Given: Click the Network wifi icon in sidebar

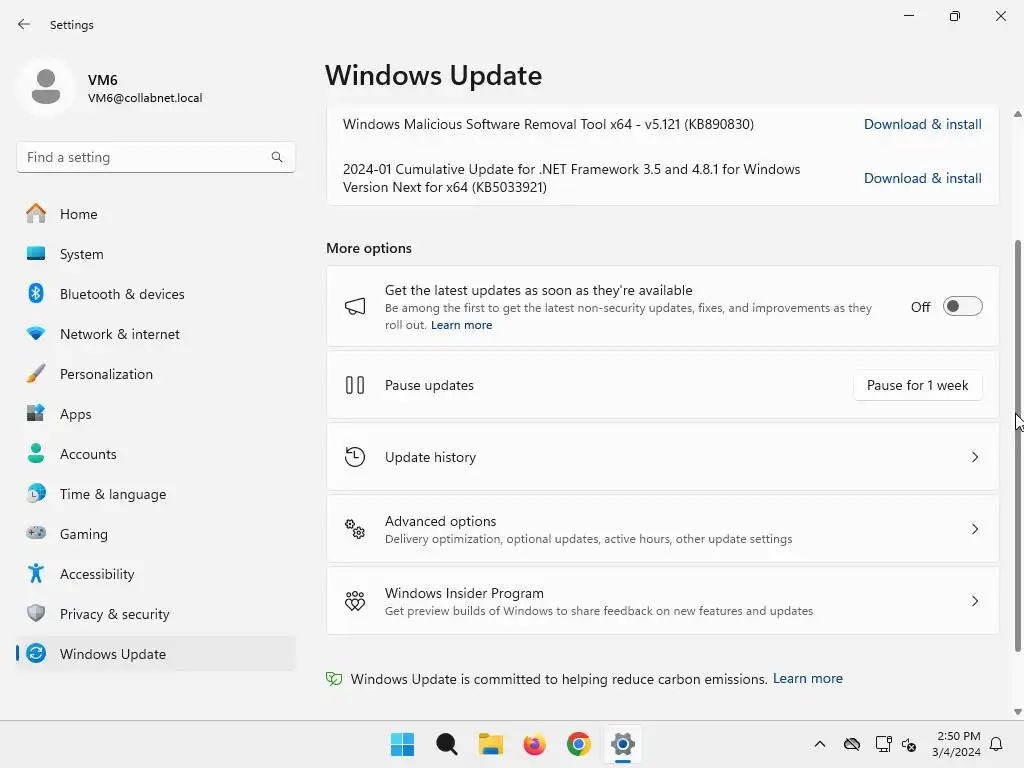Looking at the screenshot, I should coord(36,334).
